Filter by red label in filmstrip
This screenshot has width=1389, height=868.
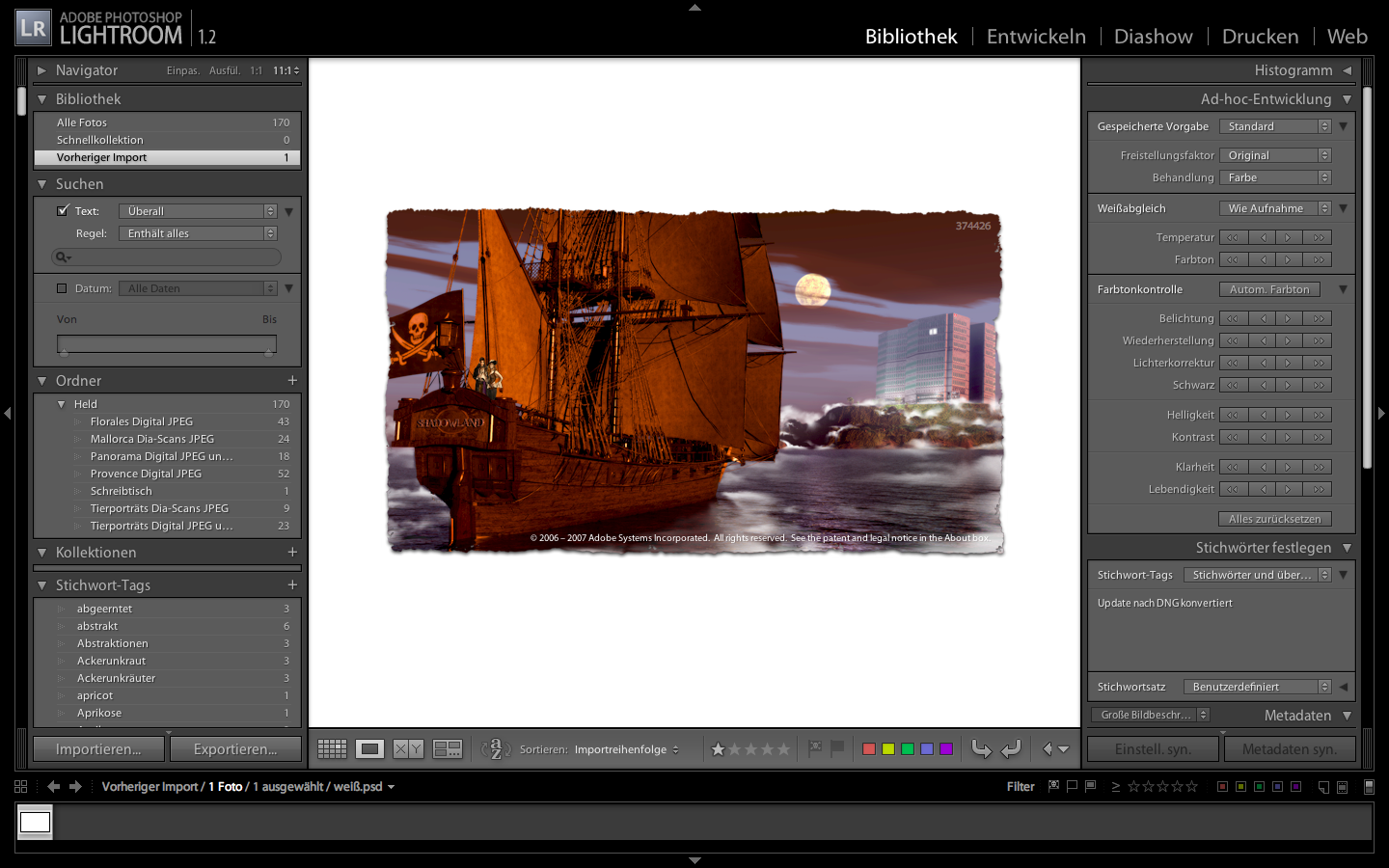(x=1222, y=787)
